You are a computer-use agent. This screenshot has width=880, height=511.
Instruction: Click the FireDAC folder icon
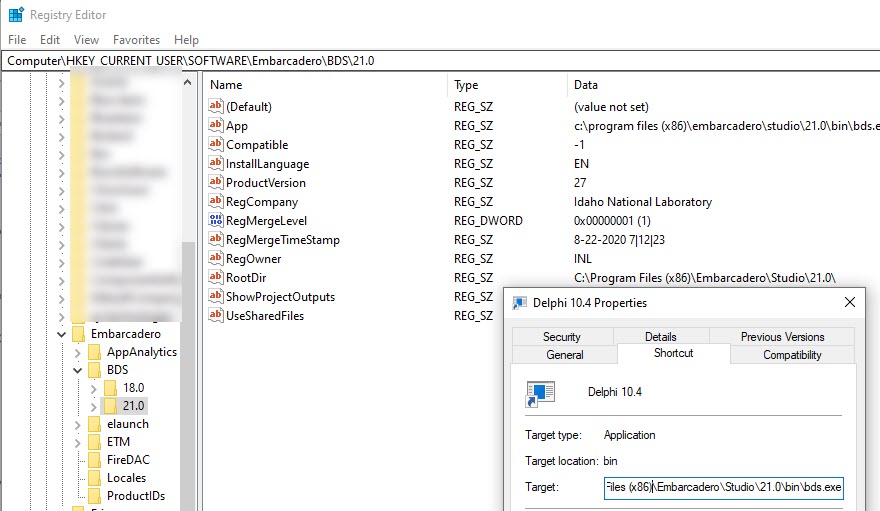point(95,459)
